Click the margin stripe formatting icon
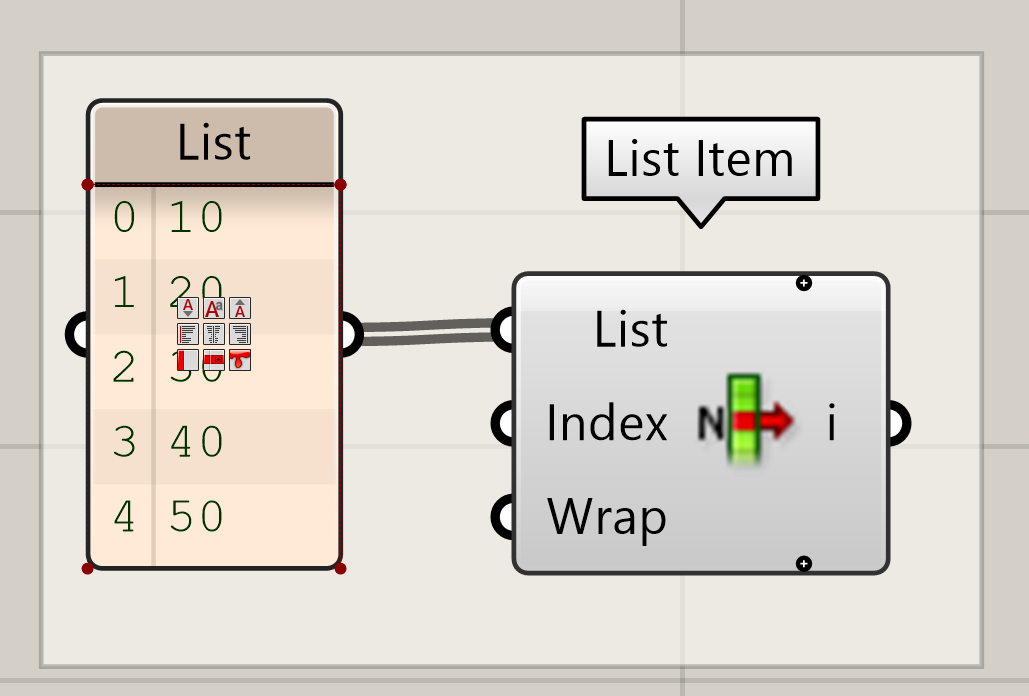Viewport: 1029px width, 696px height. [x=188, y=360]
